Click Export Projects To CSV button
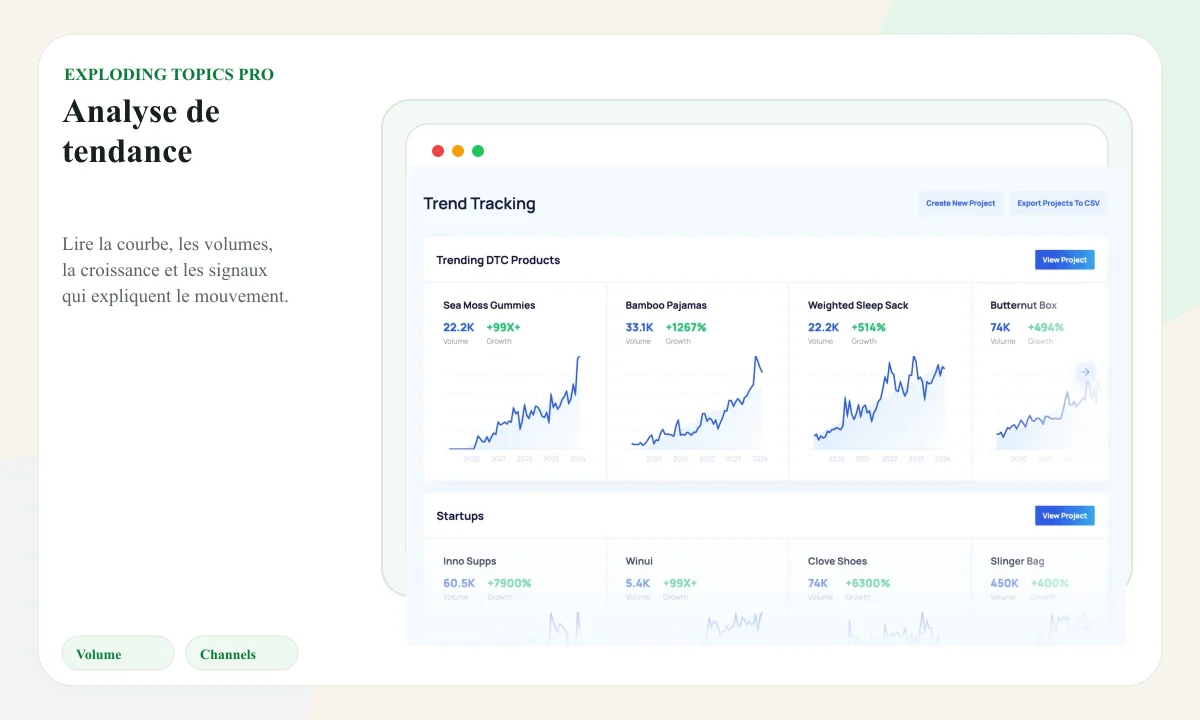The image size is (1200, 720). point(1058,203)
